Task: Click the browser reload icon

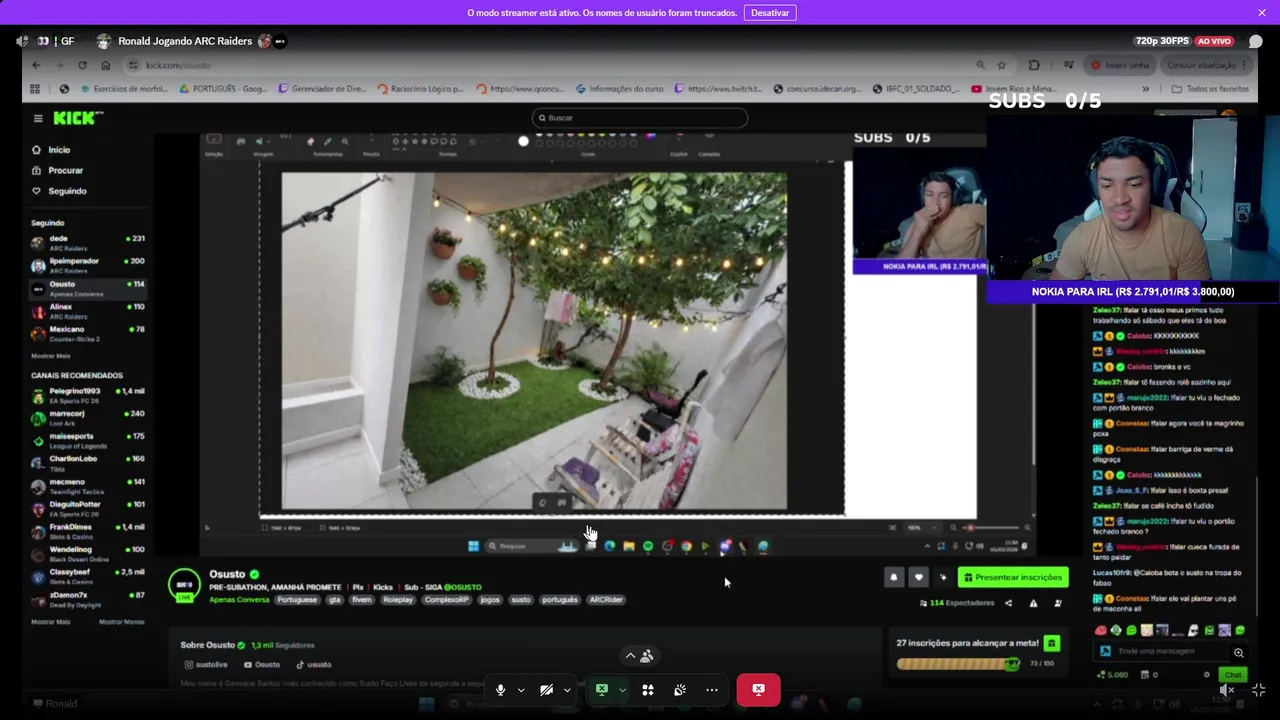Action: [82, 65]
